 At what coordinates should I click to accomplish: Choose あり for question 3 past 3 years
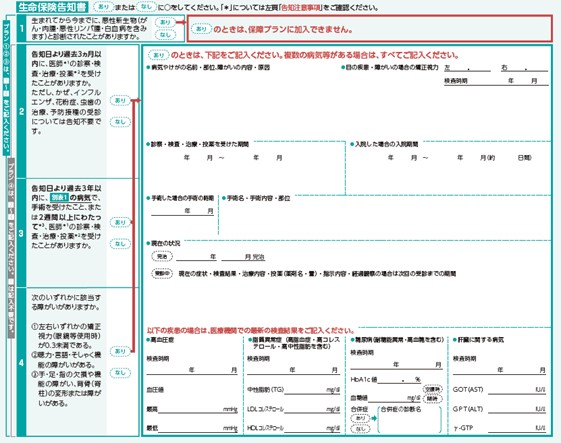coord(120,223)
